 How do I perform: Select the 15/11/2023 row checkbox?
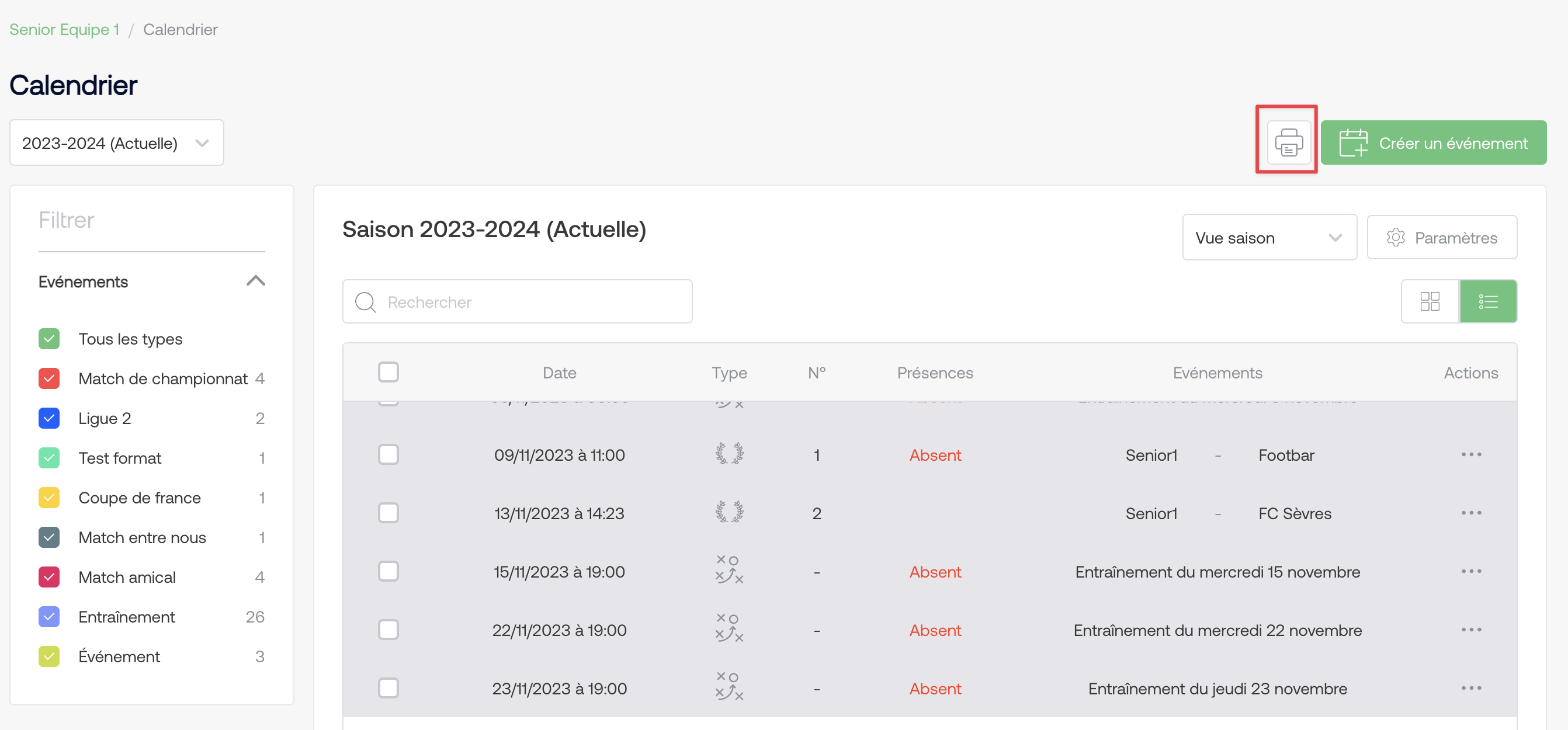[x=388, y=571]
